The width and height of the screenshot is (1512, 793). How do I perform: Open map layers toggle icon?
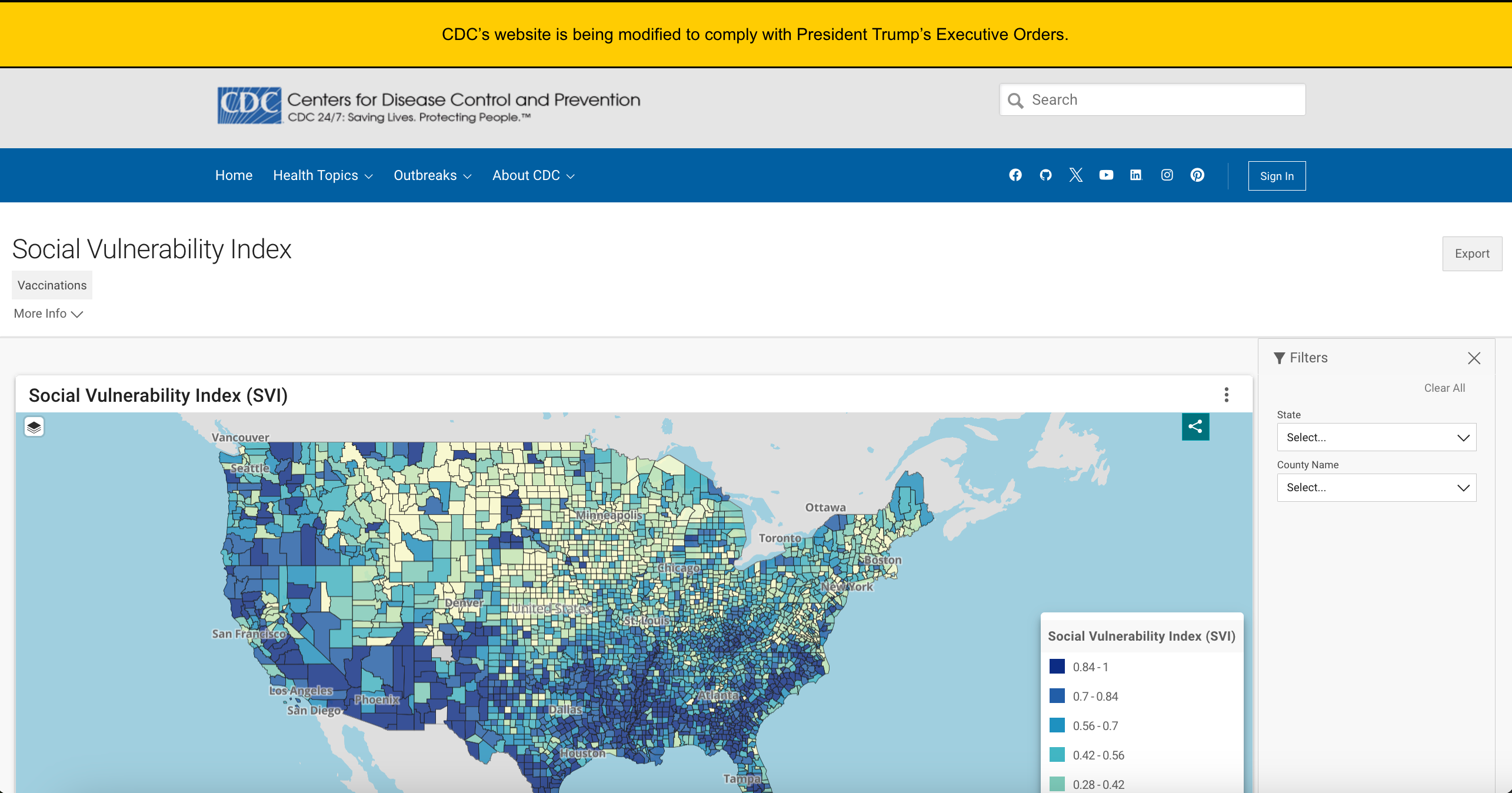coord(34,427)
